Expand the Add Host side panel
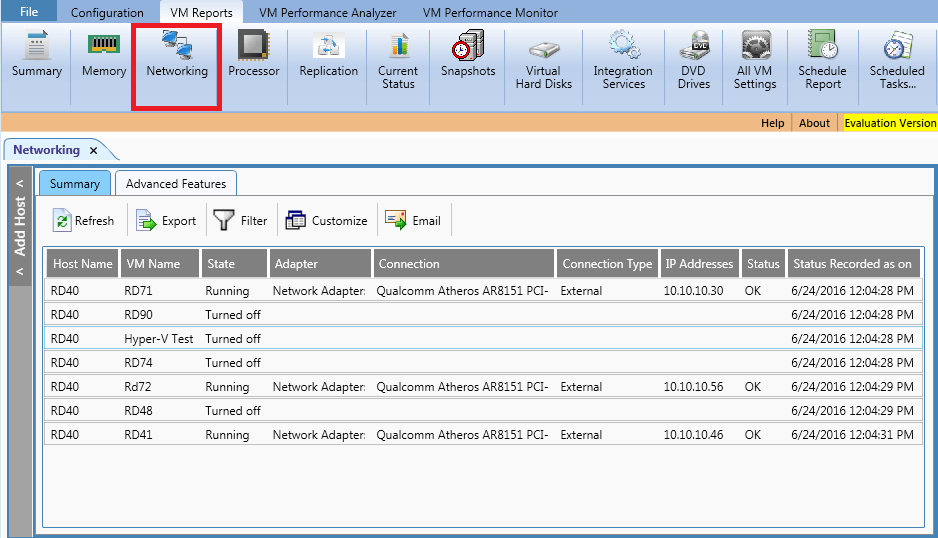 (x=20, y=227)
